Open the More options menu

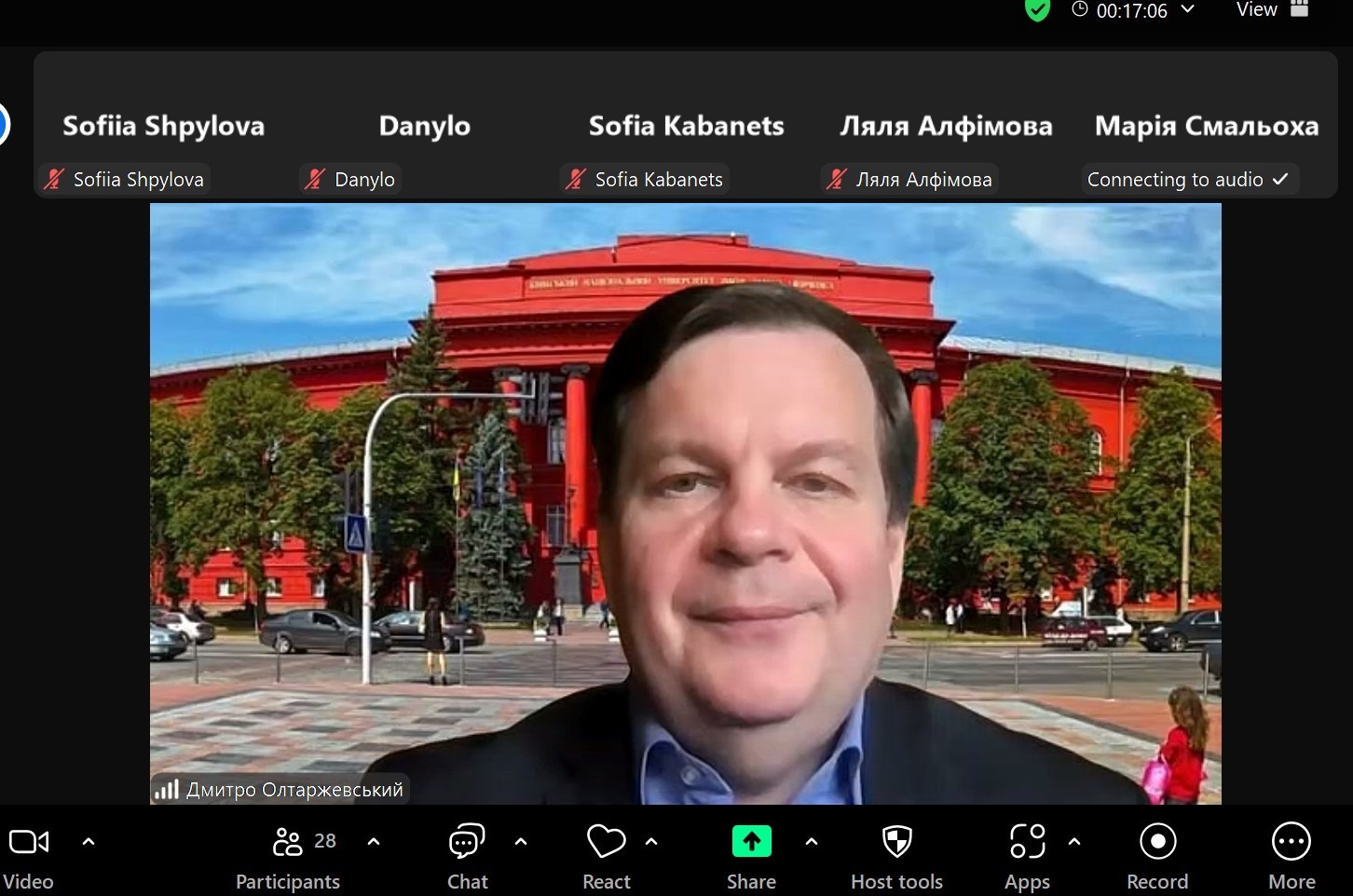[1291, 856]
